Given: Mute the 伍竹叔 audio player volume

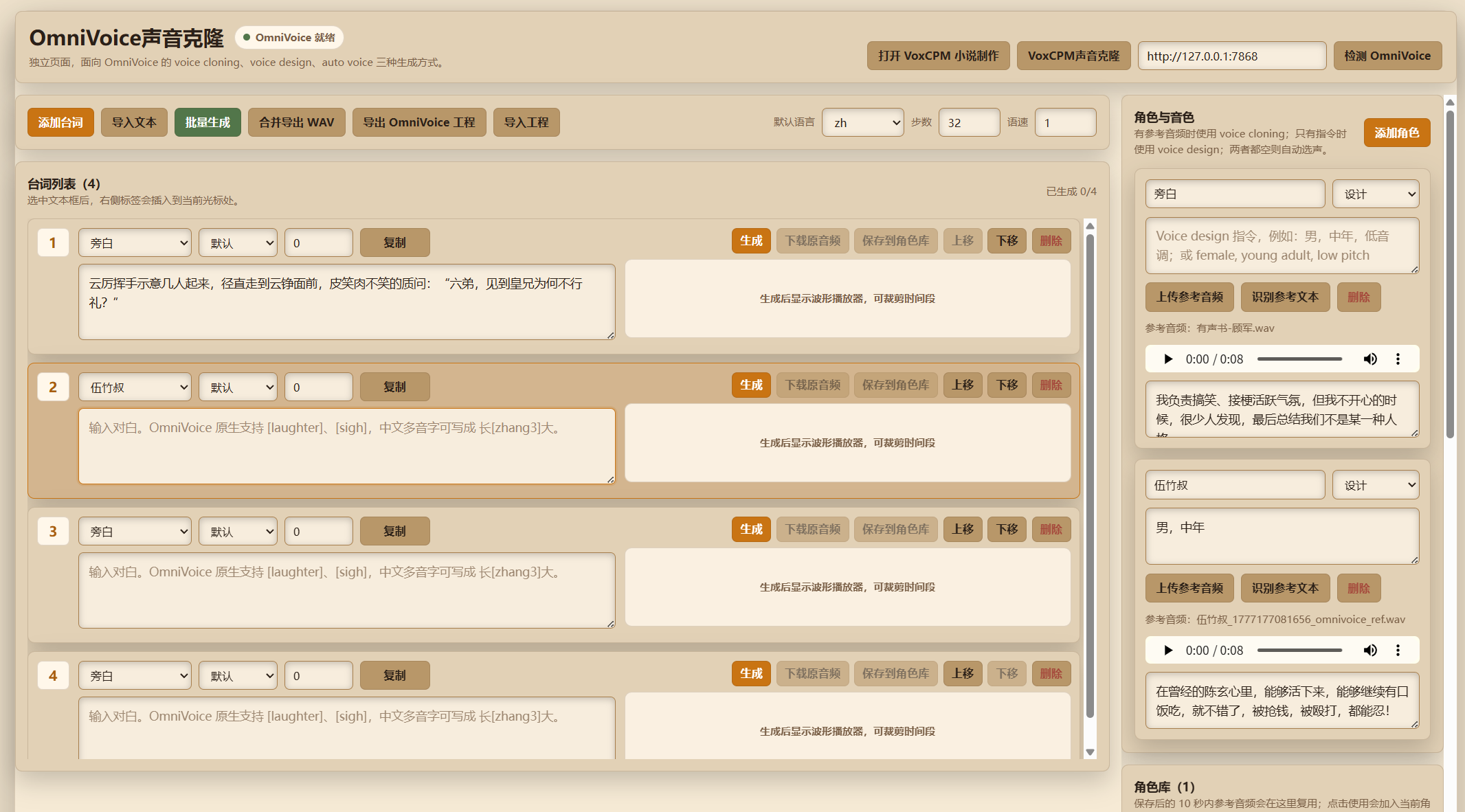Looking at the screenshot, I should point(1369,651).
